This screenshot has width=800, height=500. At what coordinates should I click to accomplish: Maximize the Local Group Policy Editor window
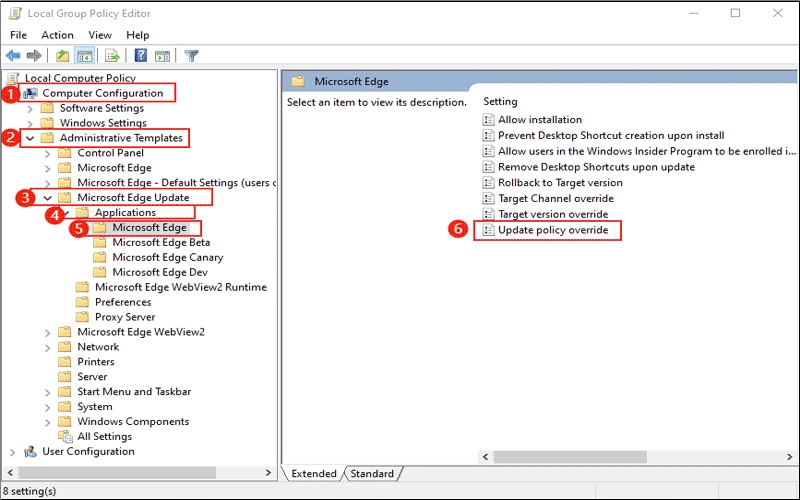click(x=735, y=13)
